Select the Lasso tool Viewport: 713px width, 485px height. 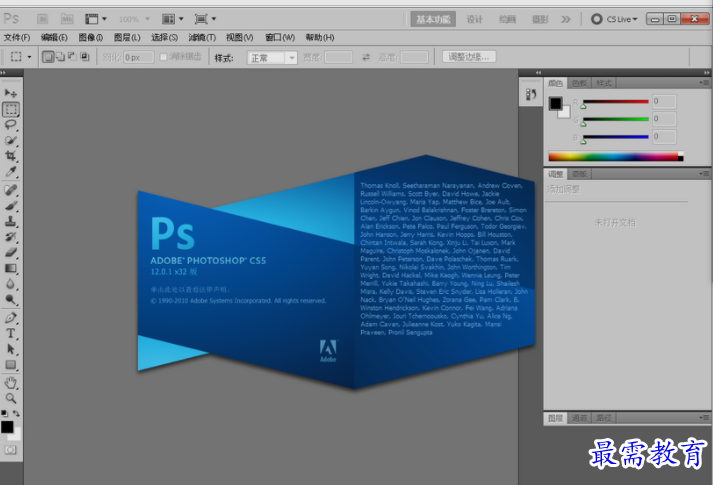pyautogui.click(x=11, y=125)
